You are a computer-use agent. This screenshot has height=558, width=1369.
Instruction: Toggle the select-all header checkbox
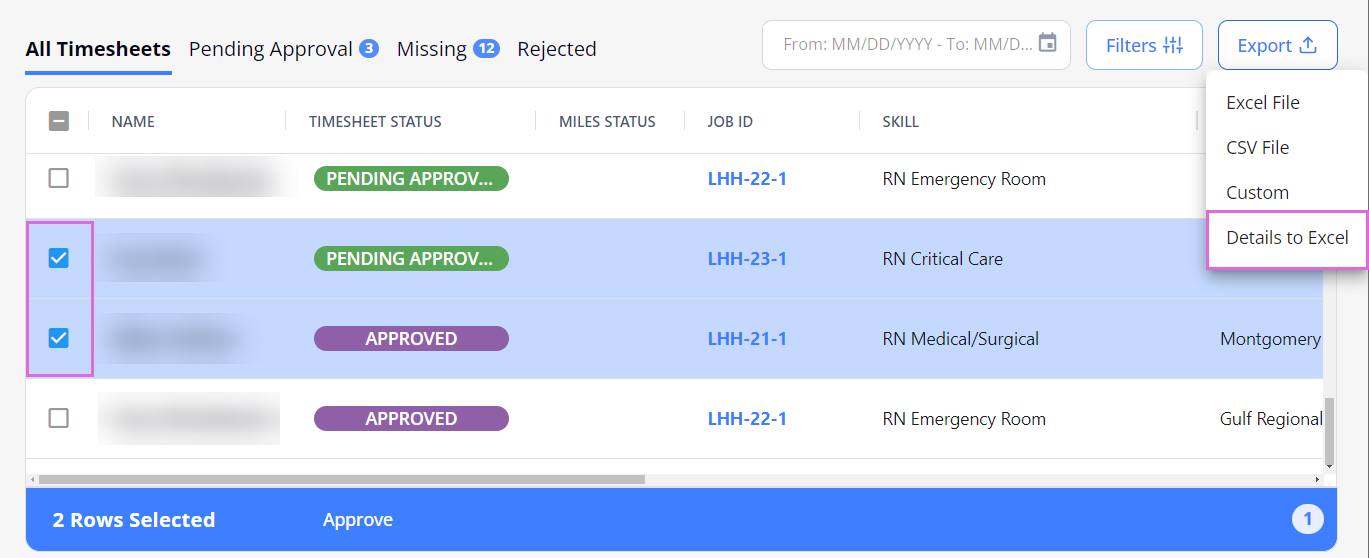(x=59, y=121)
